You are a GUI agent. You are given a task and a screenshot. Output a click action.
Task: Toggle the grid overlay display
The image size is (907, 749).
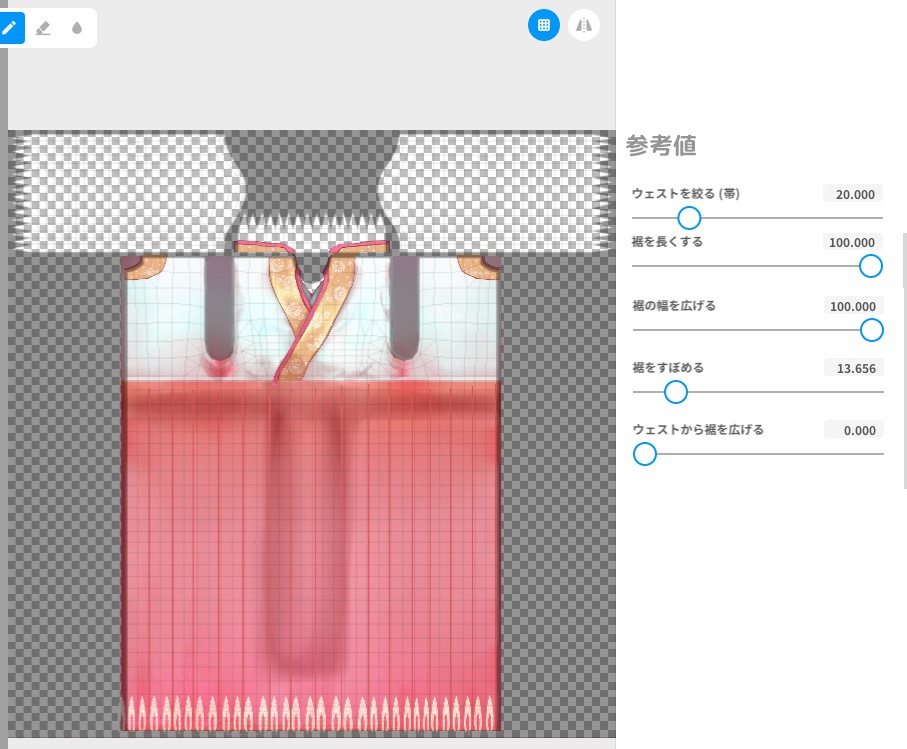[x=544, y=24]
